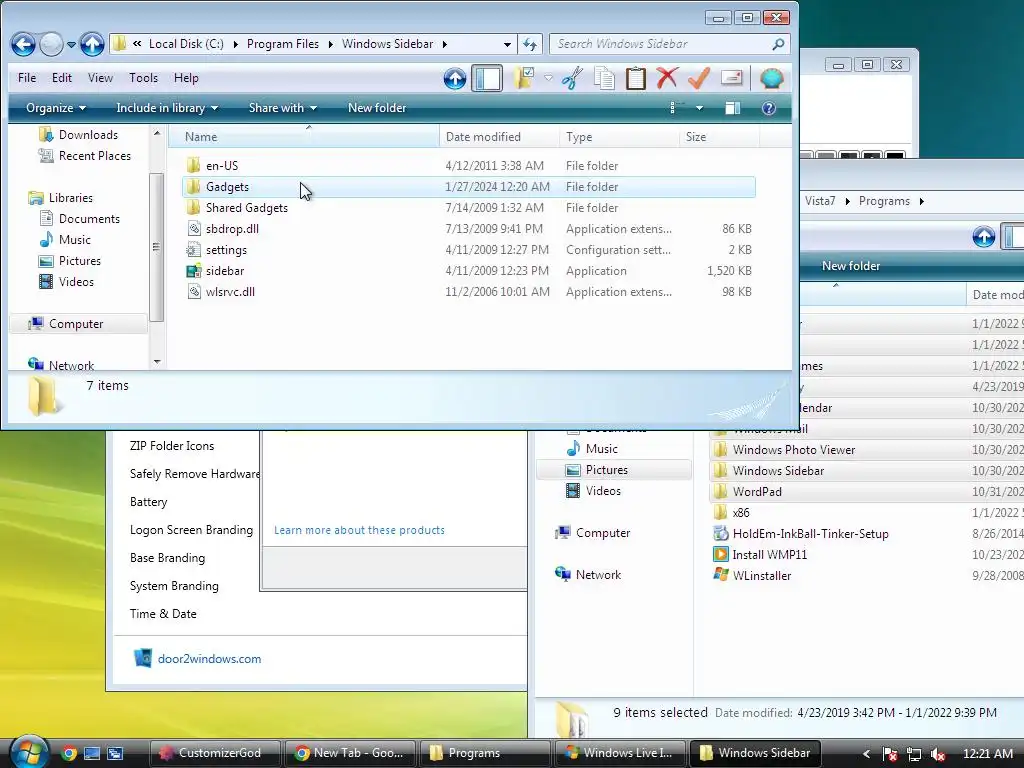Select Computer in the front navigation pane

point(76,324)
